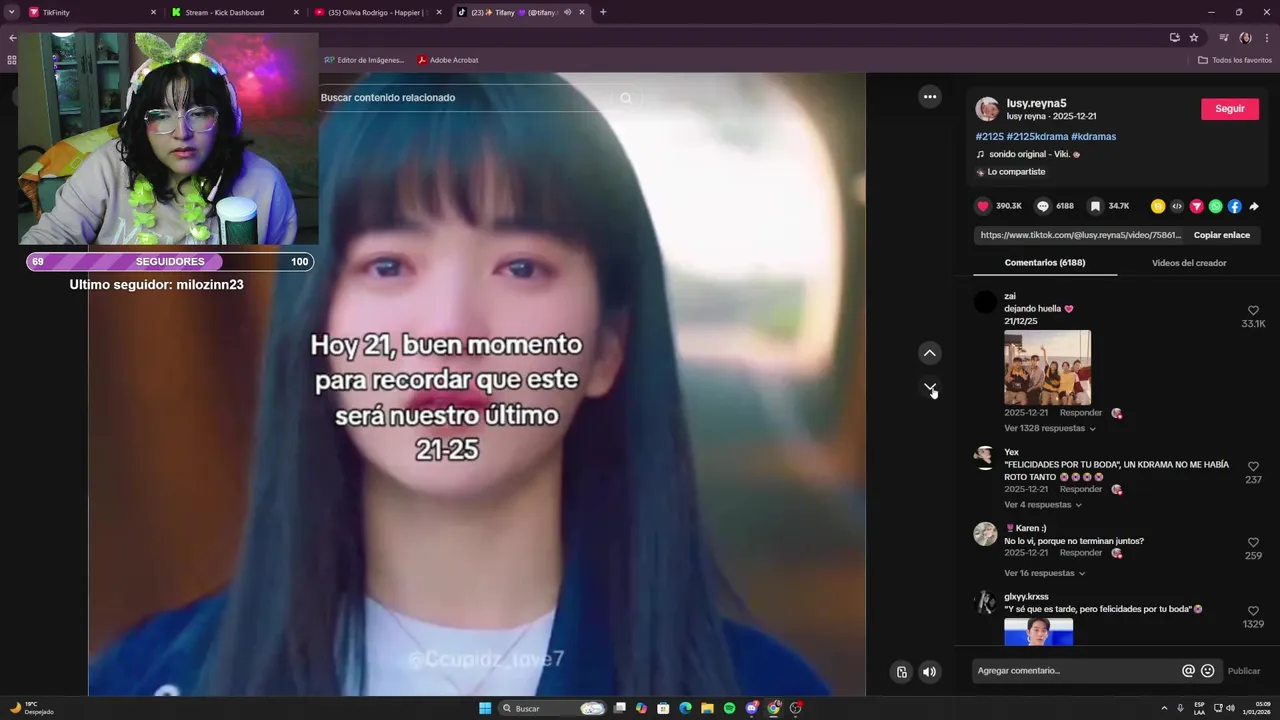Screen dimensions: 1280x720
Task: Go to previous video with up arrow
Action: point(930,353)
